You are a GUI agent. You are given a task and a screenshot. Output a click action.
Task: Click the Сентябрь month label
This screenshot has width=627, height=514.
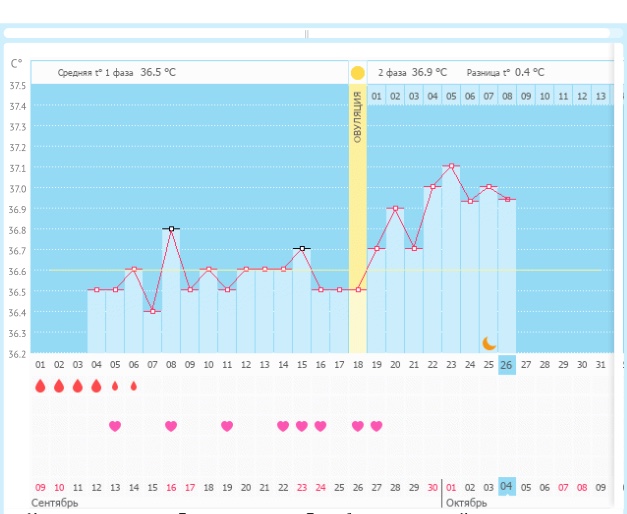[54, 502]
